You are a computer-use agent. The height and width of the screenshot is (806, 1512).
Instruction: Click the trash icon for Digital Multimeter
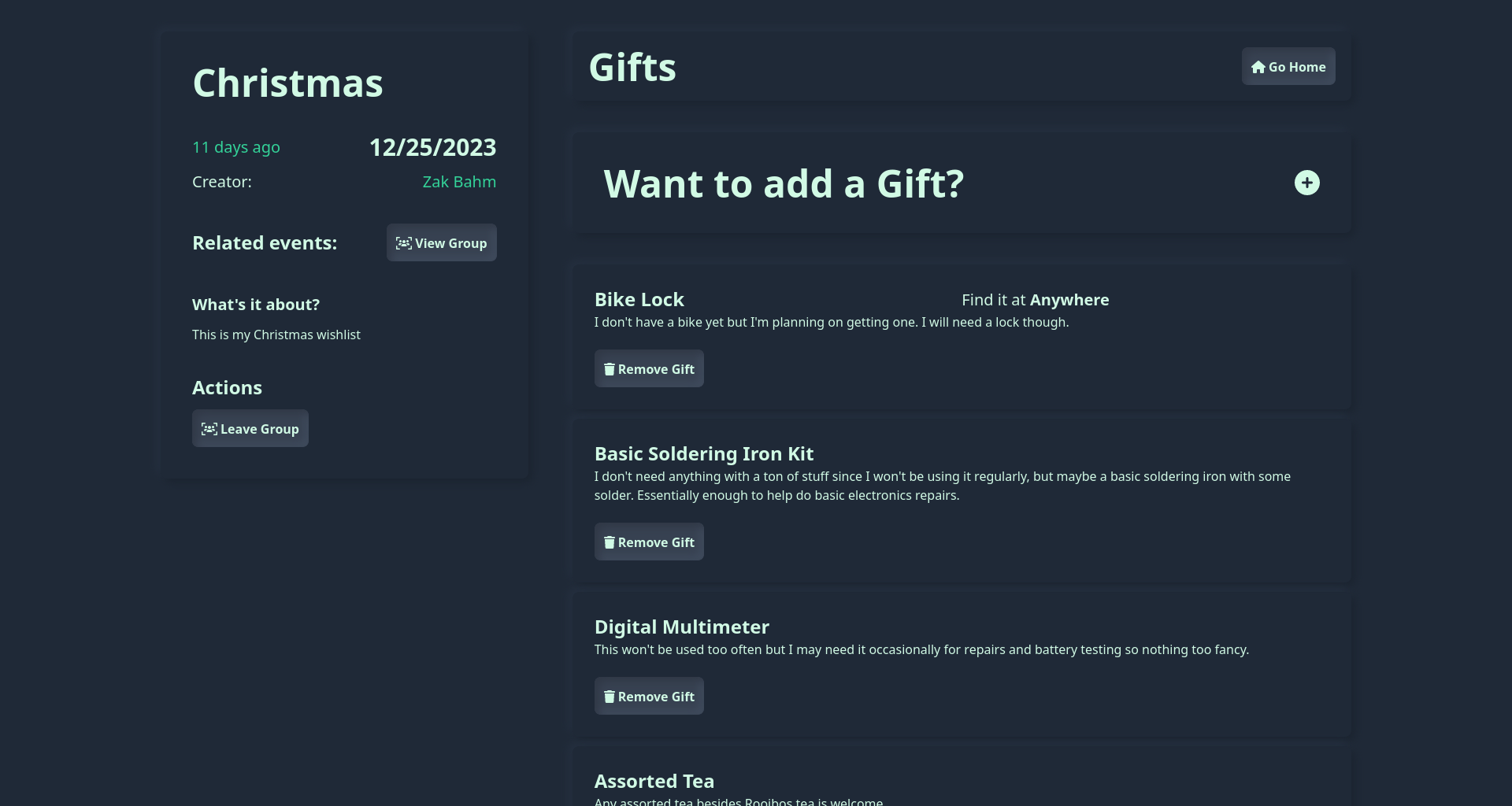tap(609, 697)
